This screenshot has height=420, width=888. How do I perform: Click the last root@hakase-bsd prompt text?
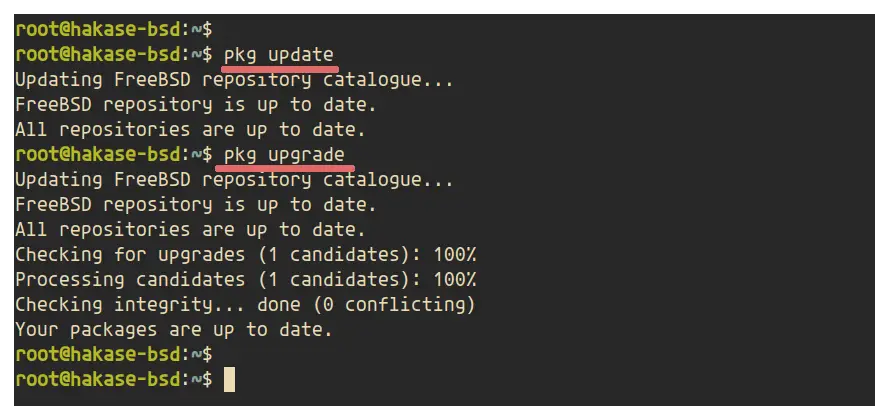114,379
